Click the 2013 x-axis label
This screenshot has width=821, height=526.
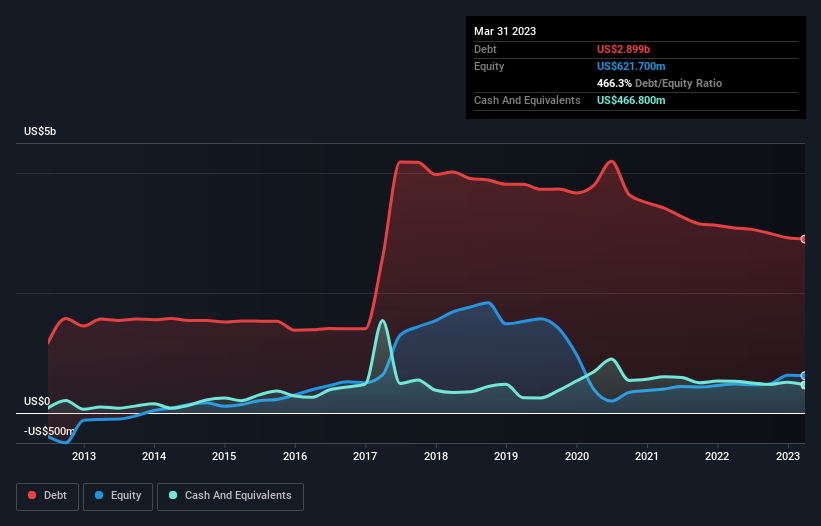click(84, 456)
